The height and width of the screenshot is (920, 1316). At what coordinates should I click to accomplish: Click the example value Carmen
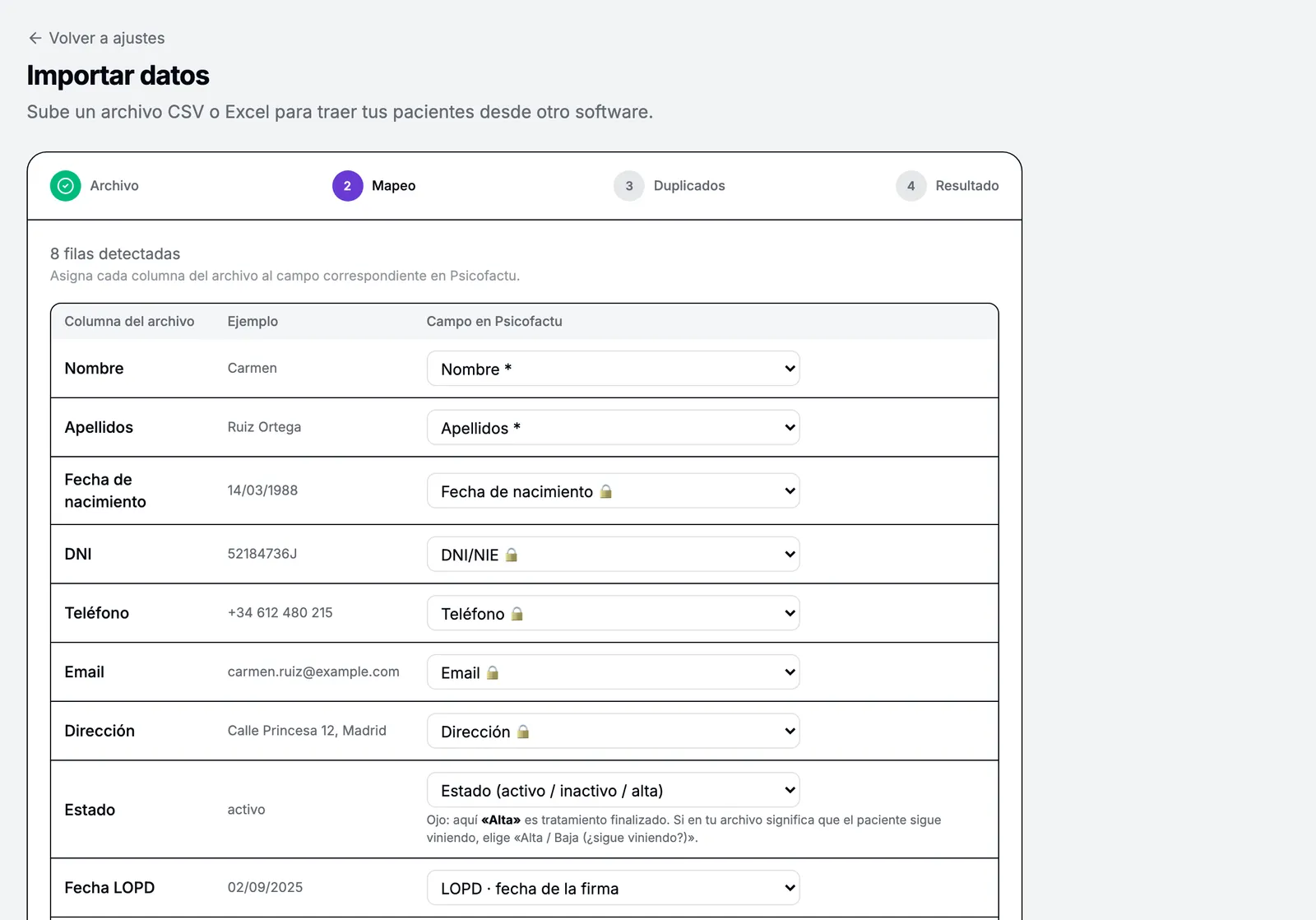point(252,368)
